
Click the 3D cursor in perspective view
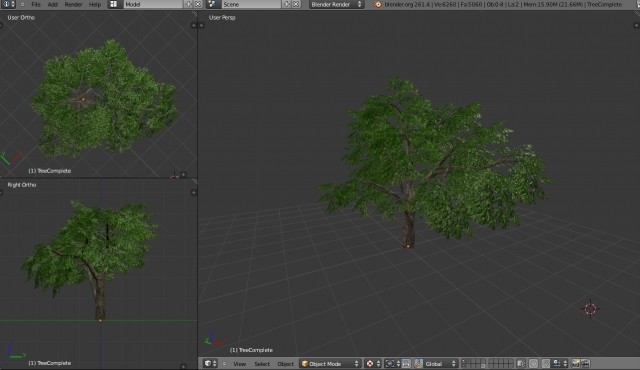click(x=590, y=309)
